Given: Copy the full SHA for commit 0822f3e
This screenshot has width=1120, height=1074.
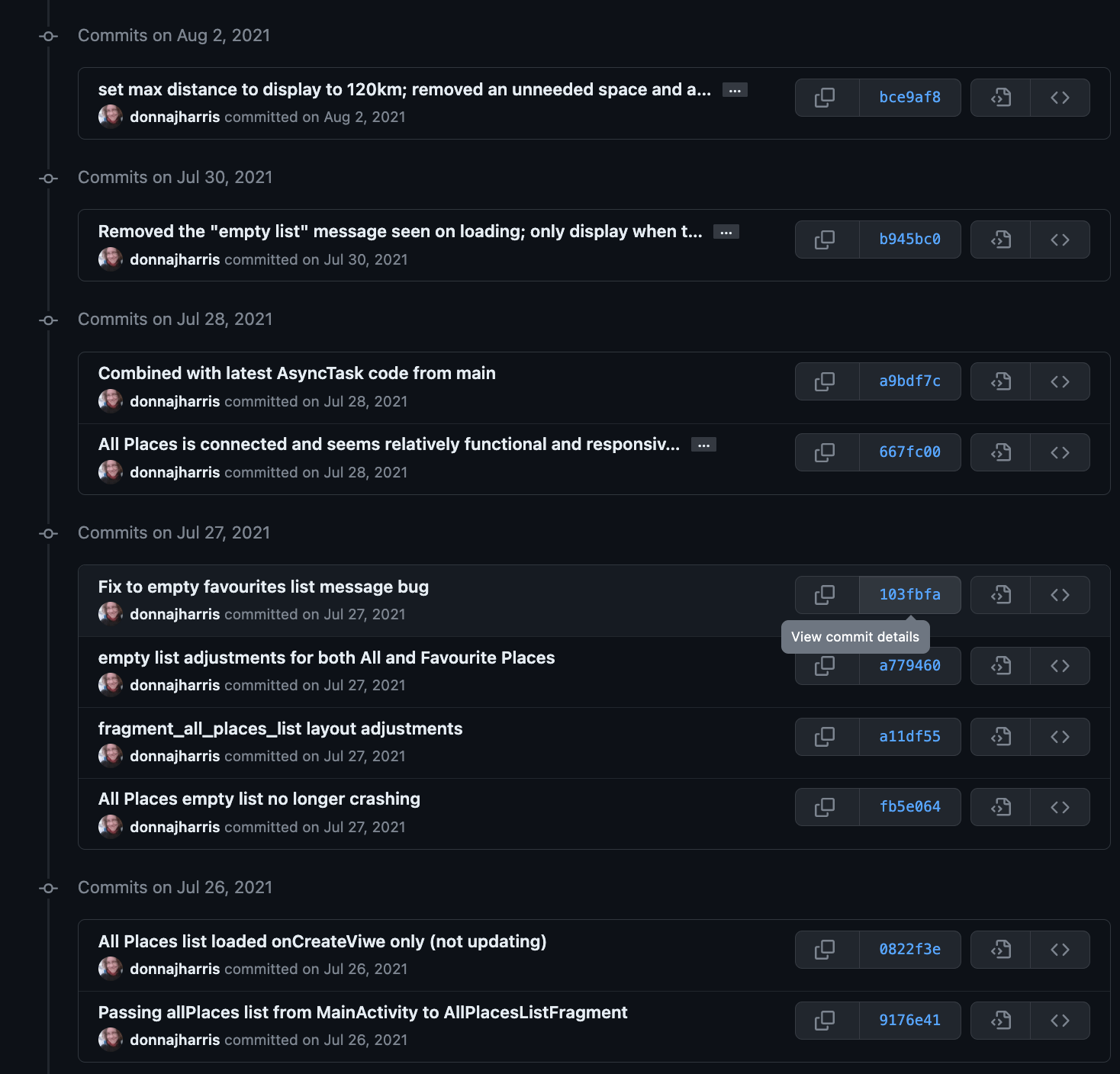Looking at the screenshot, I should point(826,949).
